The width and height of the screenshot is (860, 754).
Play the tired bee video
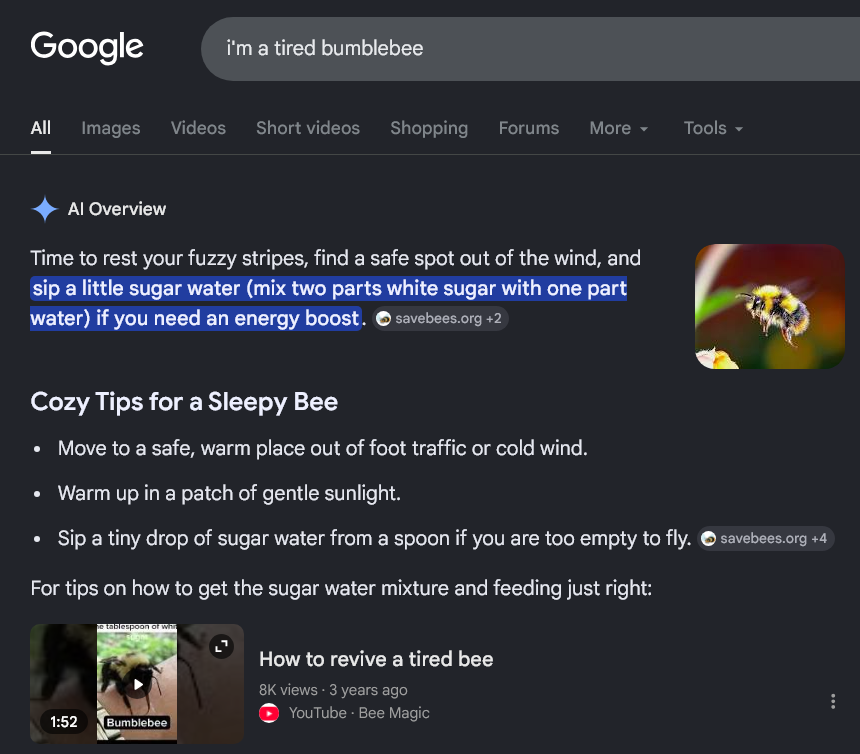[137, 684]
